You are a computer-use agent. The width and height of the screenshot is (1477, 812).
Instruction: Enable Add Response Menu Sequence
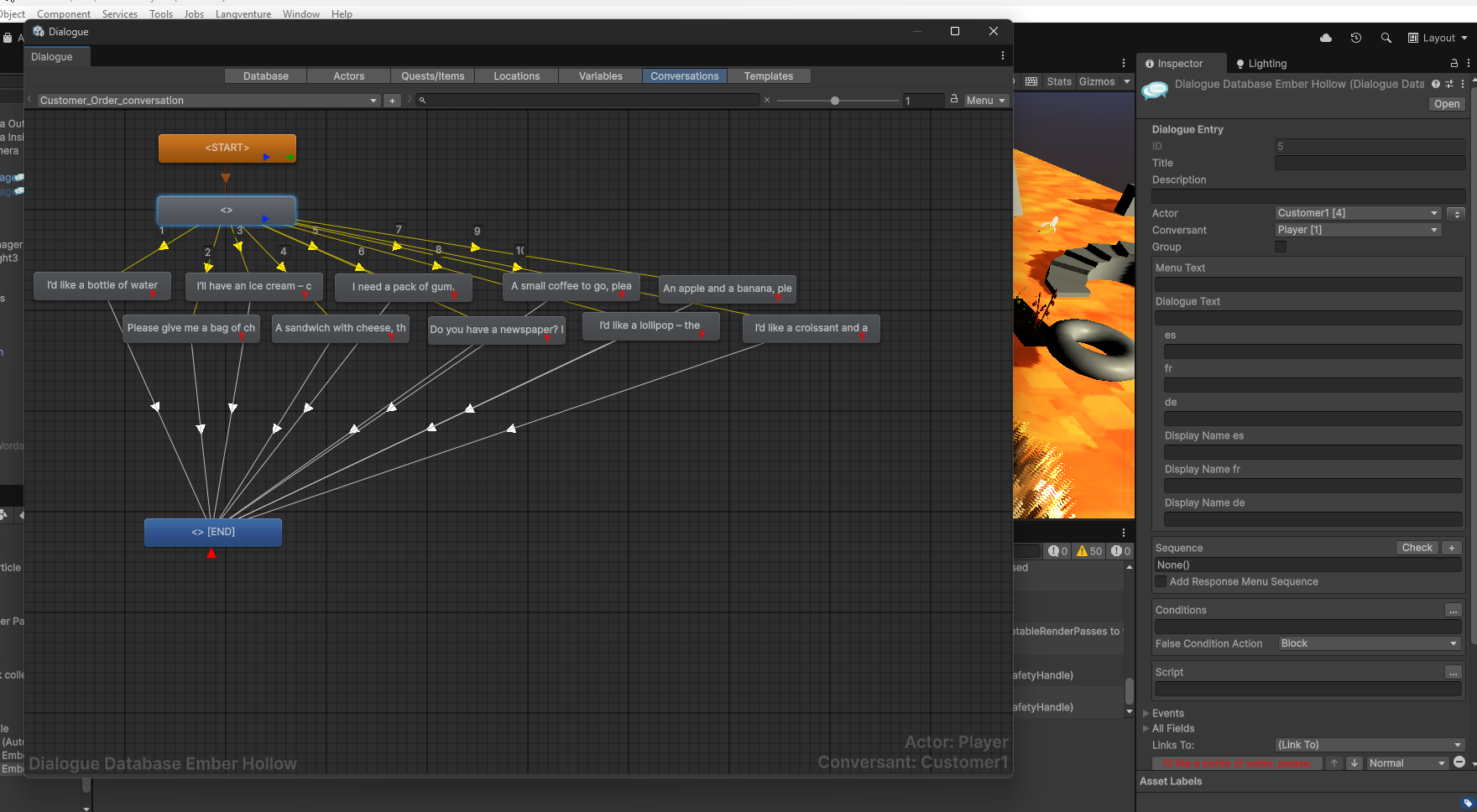1161,581
